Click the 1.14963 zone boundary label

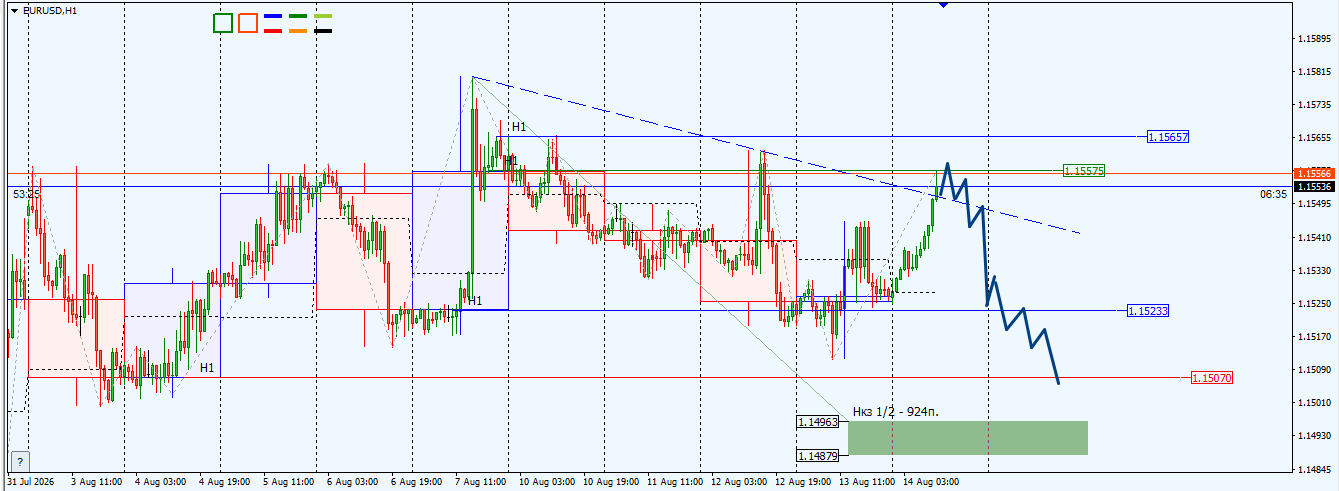817,423
